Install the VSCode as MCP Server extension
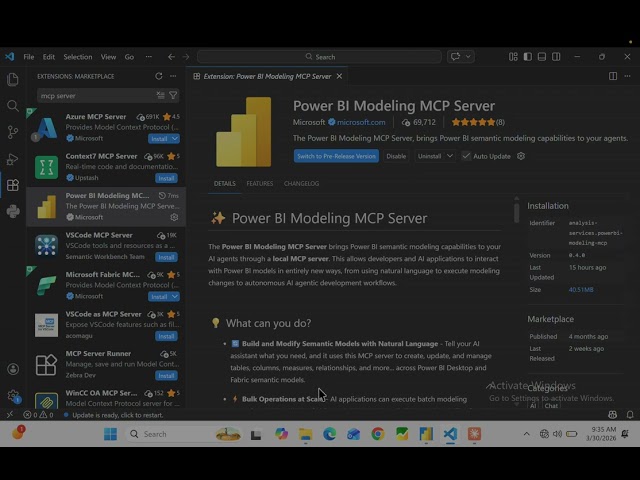 coord(166,336)
